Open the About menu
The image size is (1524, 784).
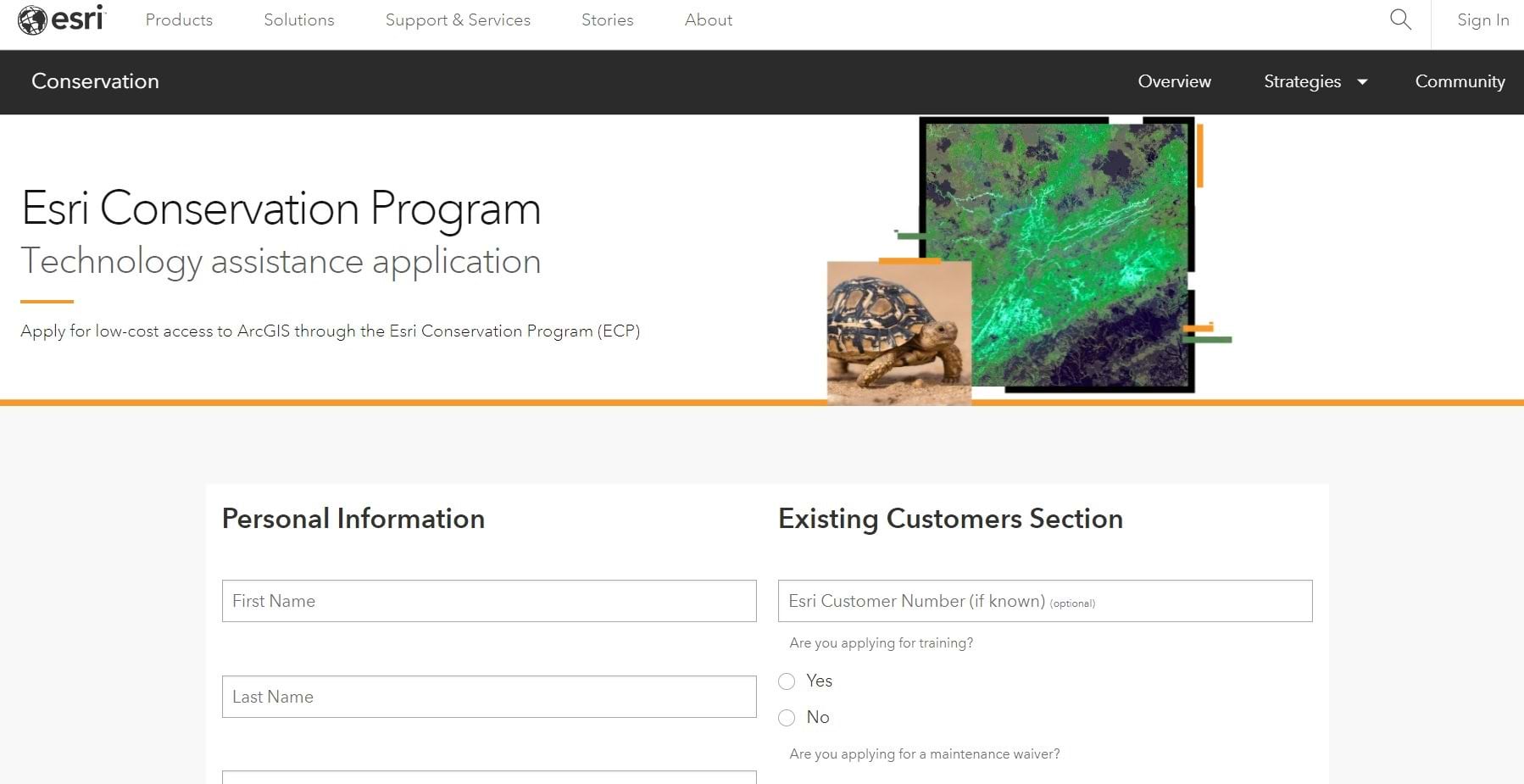709,19
